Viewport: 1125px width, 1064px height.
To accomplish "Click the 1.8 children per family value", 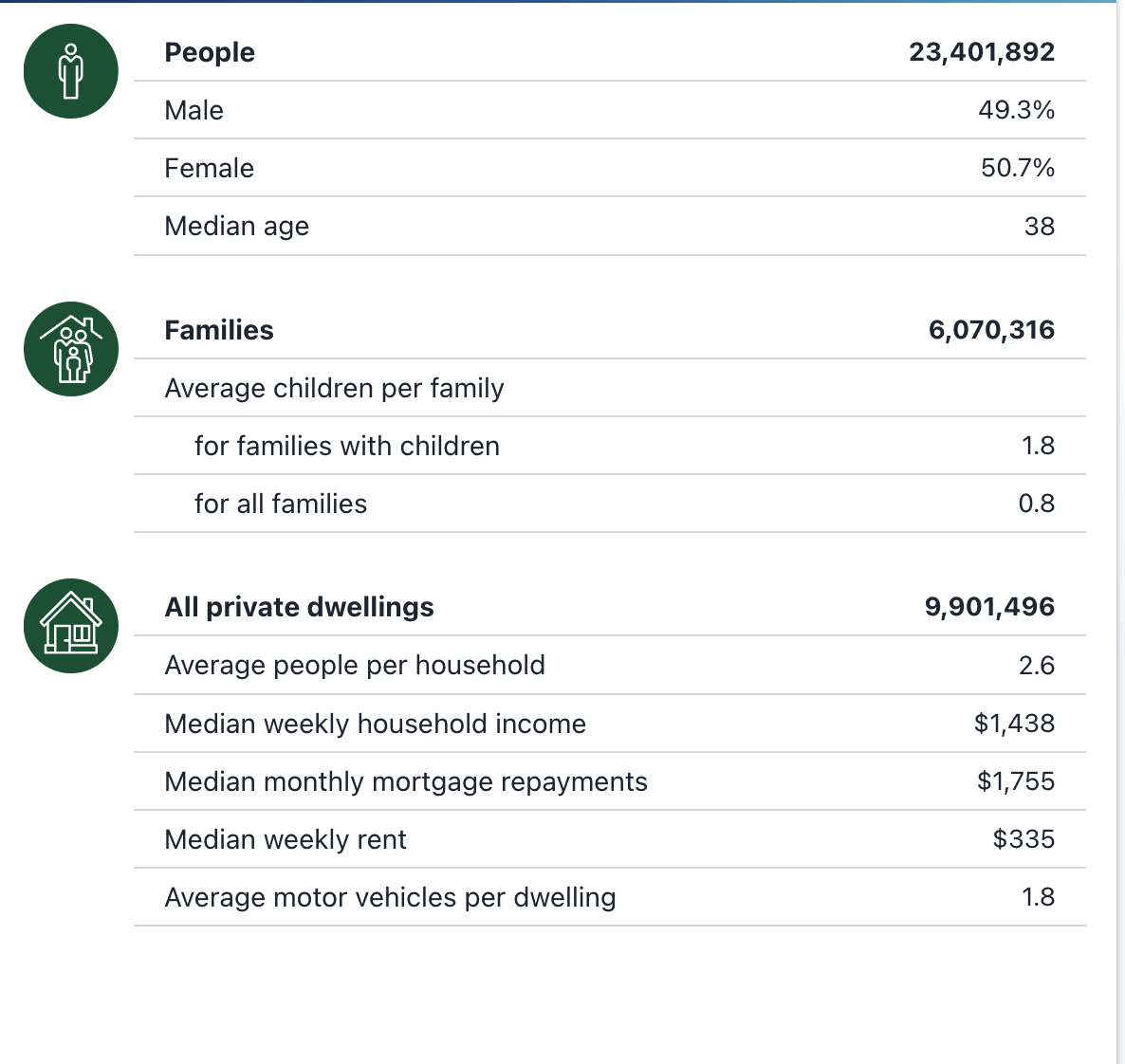I will (x=1038, y=446).
